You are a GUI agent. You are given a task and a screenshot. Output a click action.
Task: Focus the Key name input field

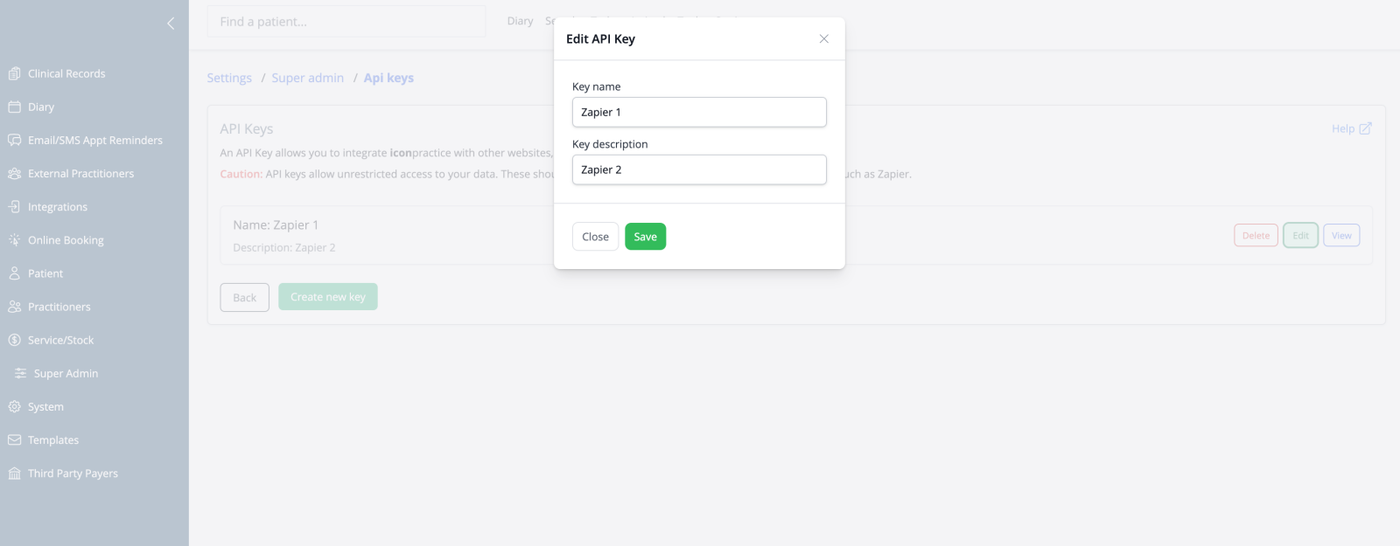coord(699,112)
